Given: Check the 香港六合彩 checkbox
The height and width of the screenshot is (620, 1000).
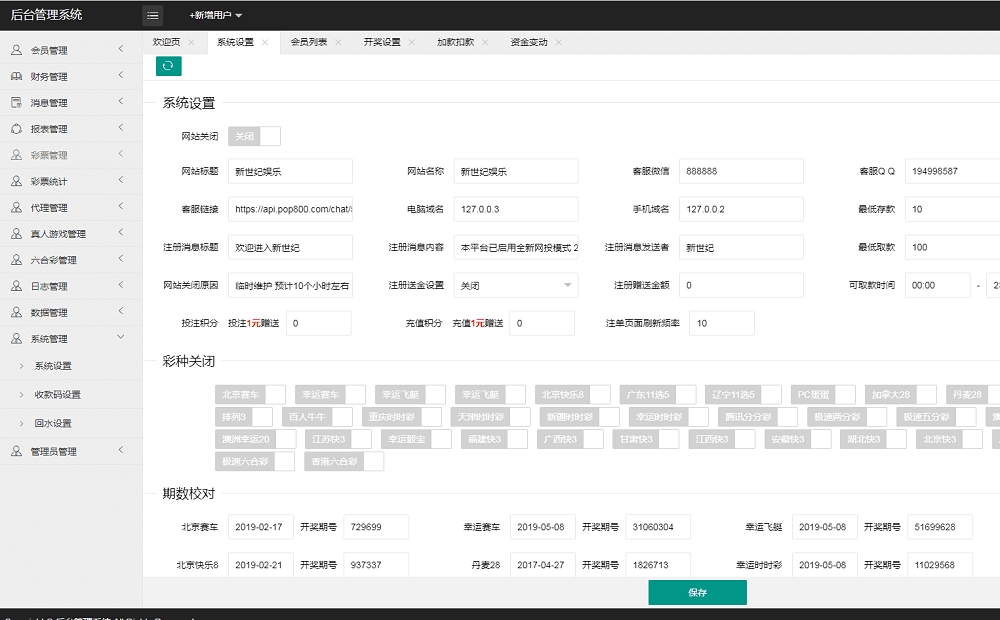Looking at the screenshot, I should [x=372, y=462].
